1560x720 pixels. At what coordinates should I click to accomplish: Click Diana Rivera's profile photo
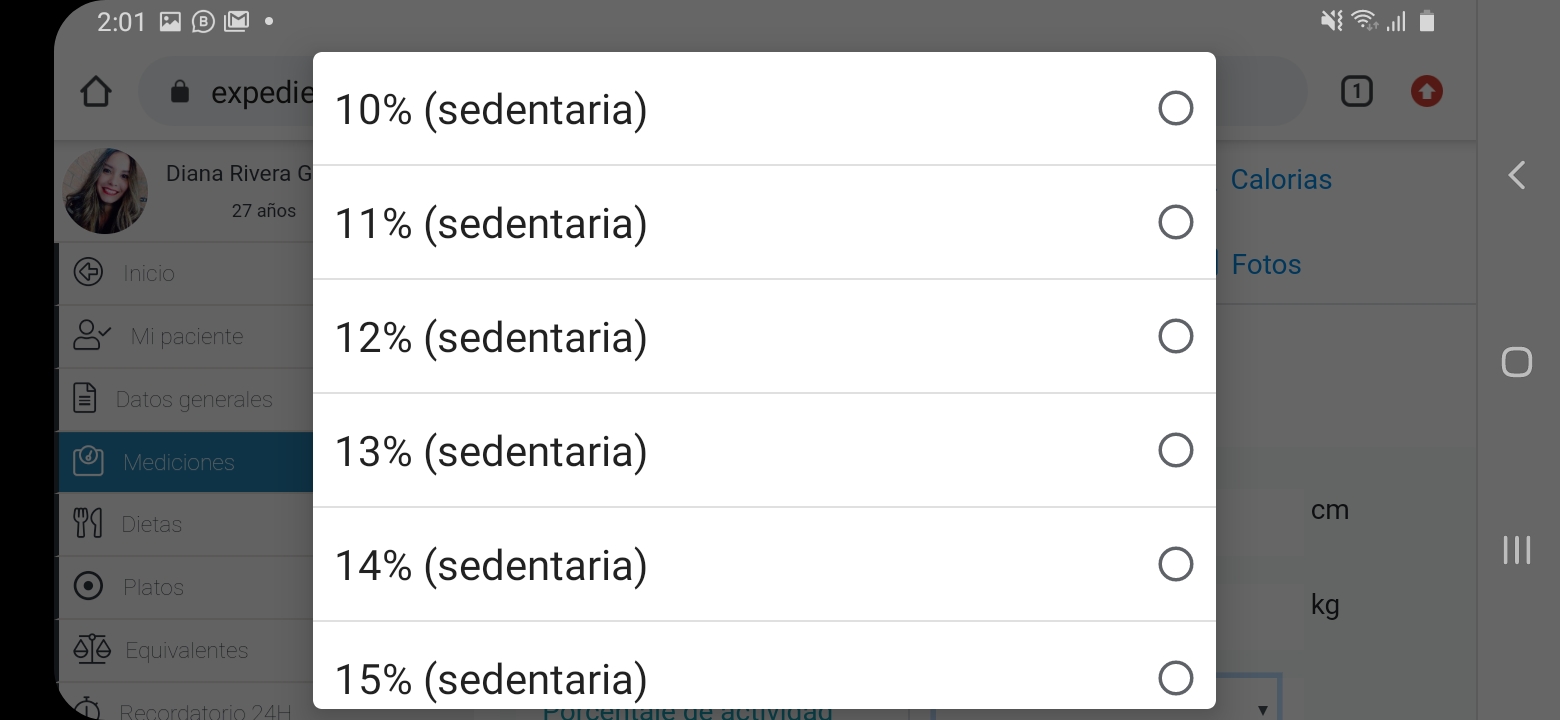point(105,191)
